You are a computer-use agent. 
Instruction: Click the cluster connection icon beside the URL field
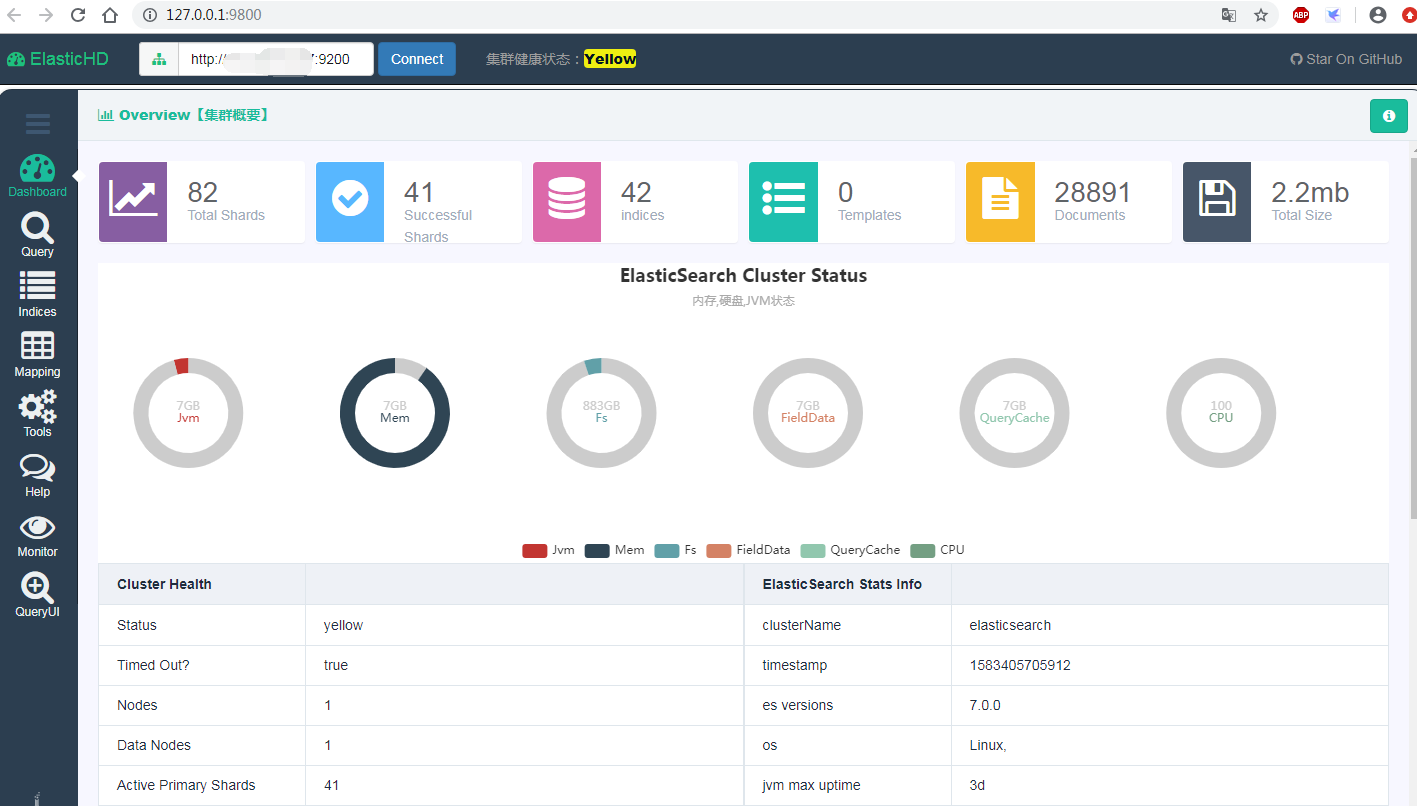159,59
